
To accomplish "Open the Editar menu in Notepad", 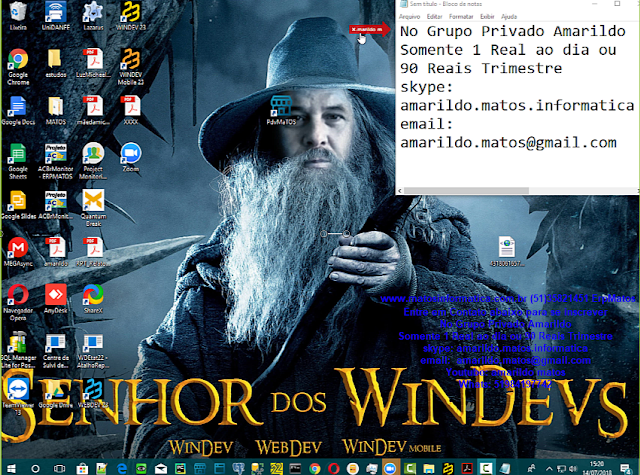I will 434,17.
